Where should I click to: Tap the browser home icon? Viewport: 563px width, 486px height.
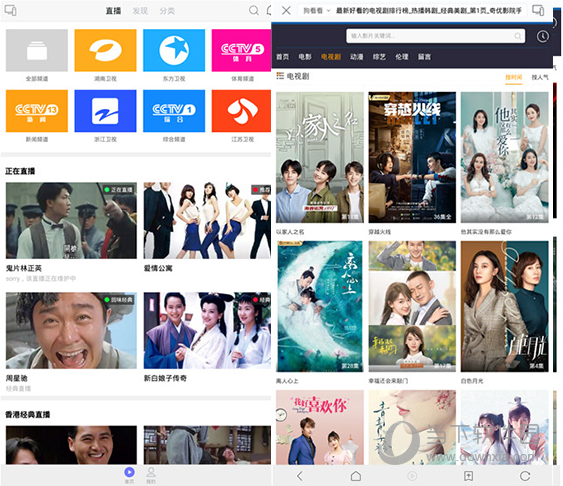pos(356,476)
